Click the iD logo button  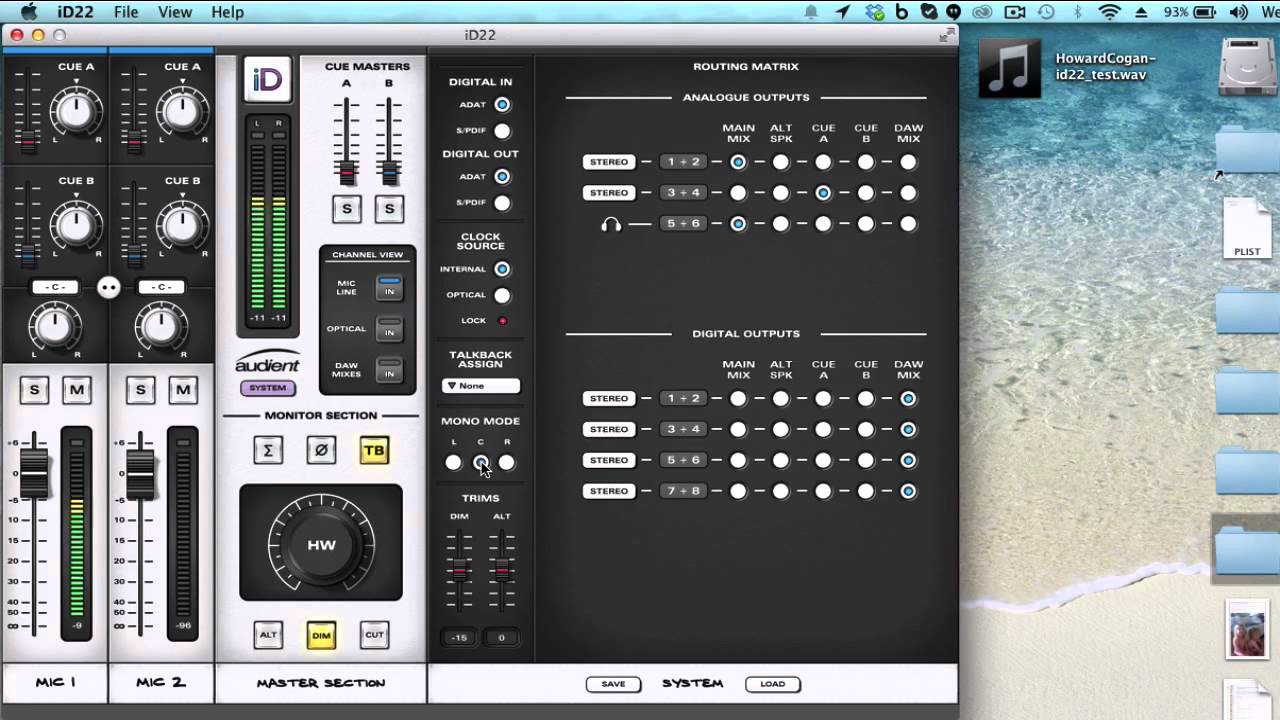(x=267, y=80)
